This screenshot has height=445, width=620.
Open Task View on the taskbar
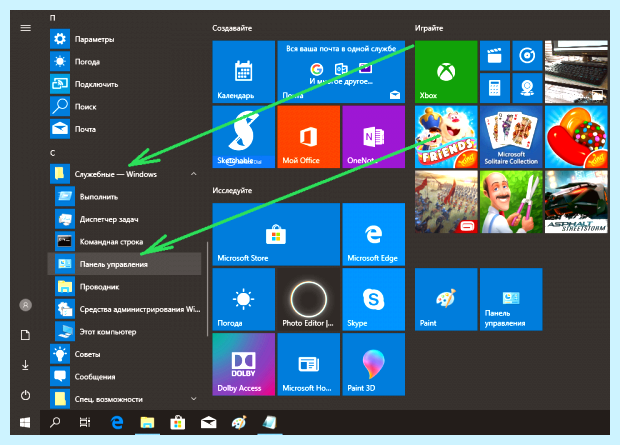tap(85, 422)
